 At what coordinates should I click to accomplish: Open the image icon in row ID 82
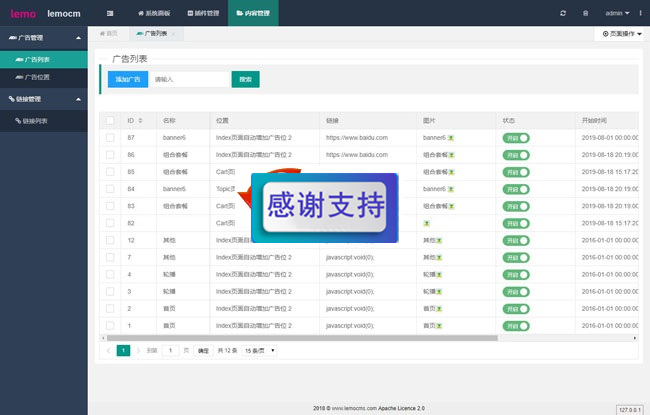click(x=426, y=223)
